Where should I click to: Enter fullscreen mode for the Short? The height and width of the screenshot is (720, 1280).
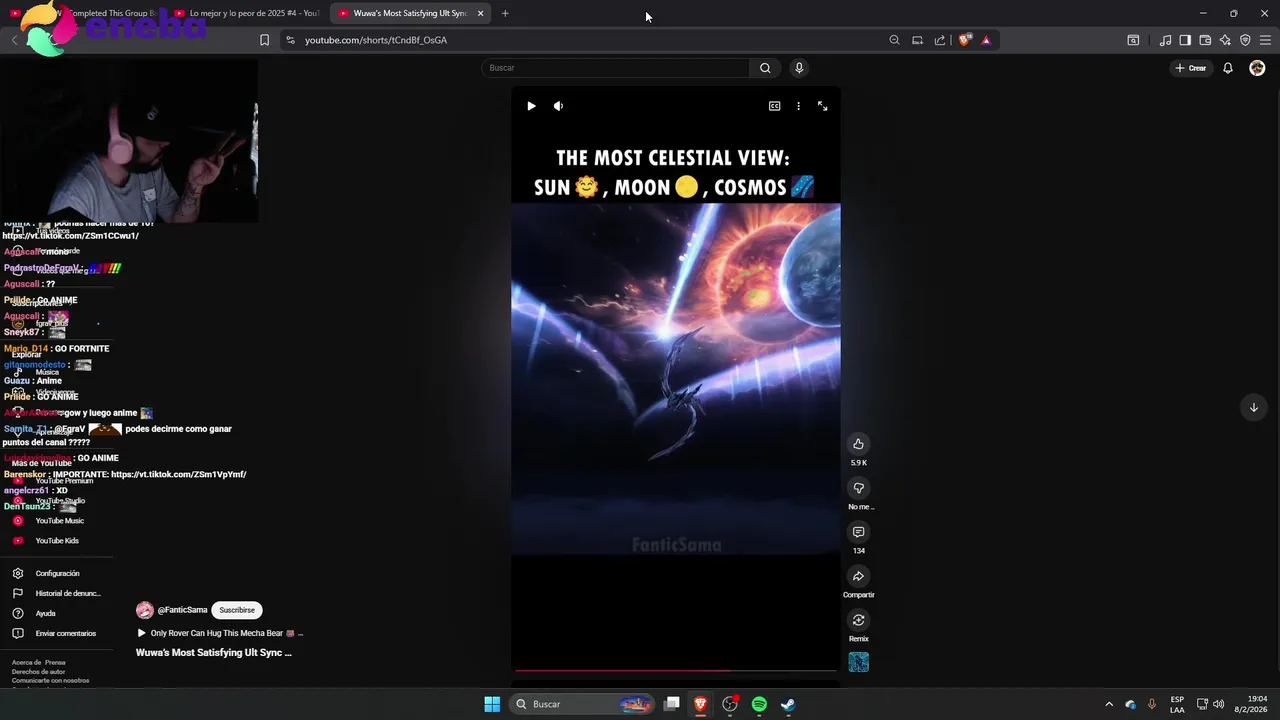(822, 106)
